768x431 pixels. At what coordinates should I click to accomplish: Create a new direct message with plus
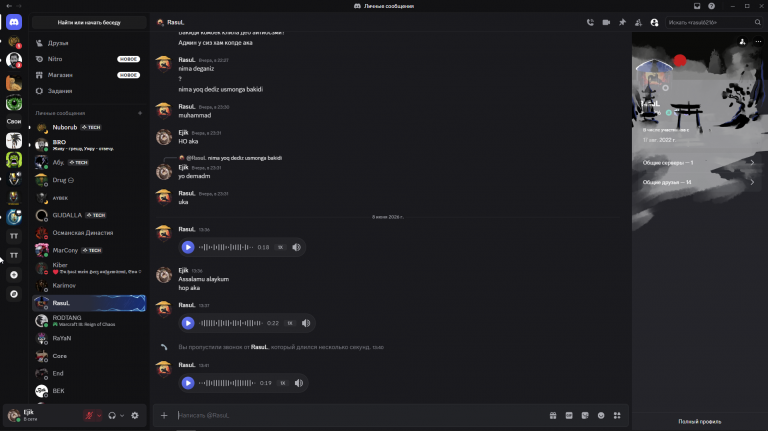coord(140,113)
